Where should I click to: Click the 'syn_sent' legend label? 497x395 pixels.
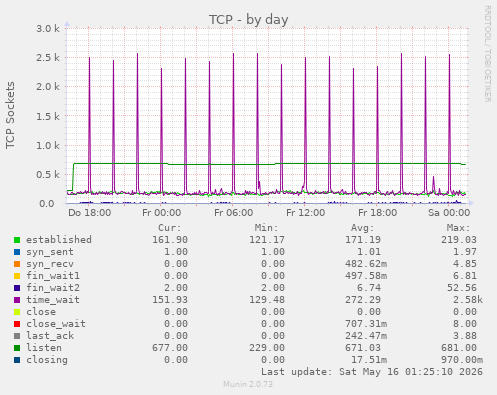[x=50, y=252]
